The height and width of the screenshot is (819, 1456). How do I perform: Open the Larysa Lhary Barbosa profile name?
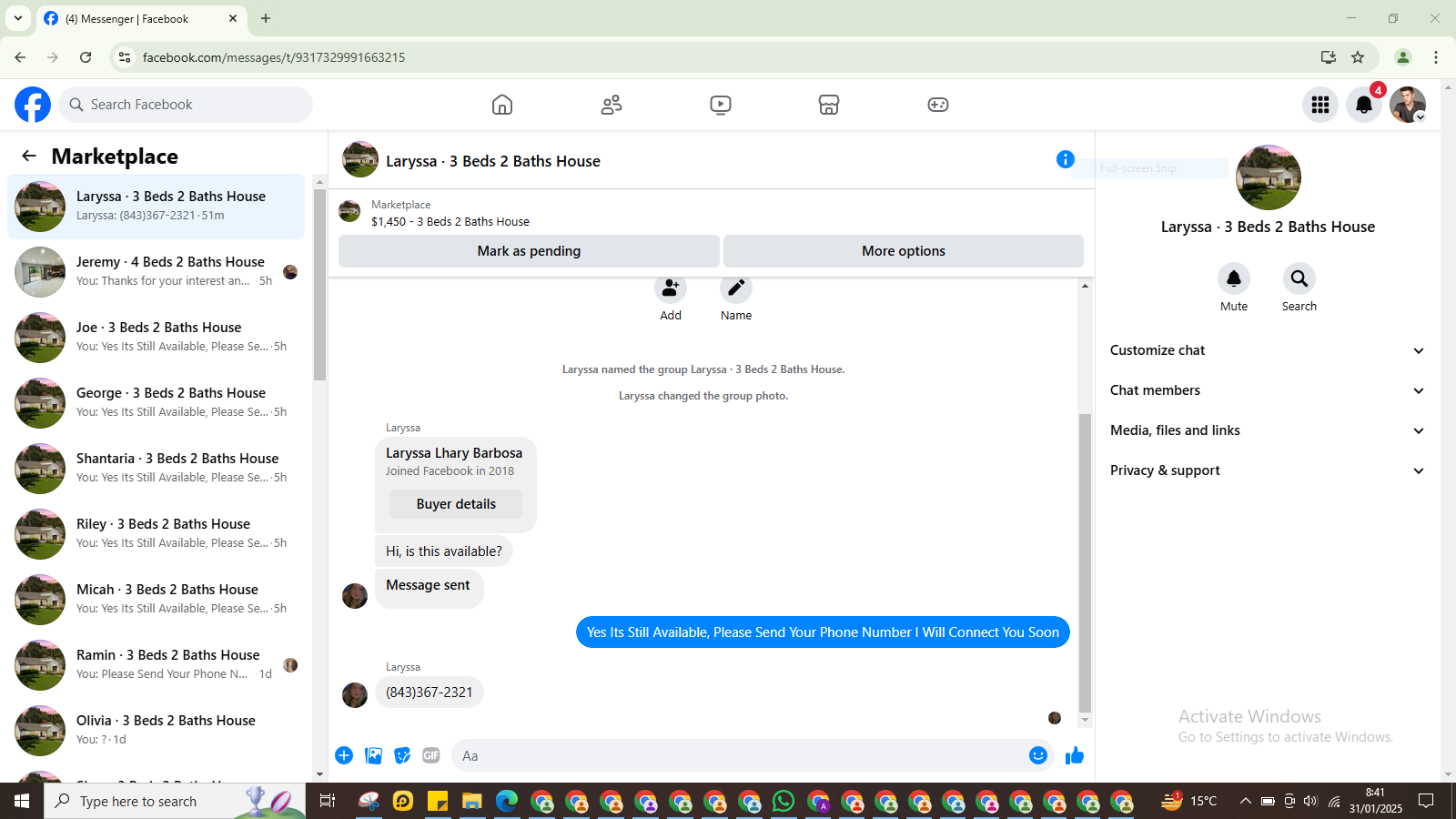[454, 453]
